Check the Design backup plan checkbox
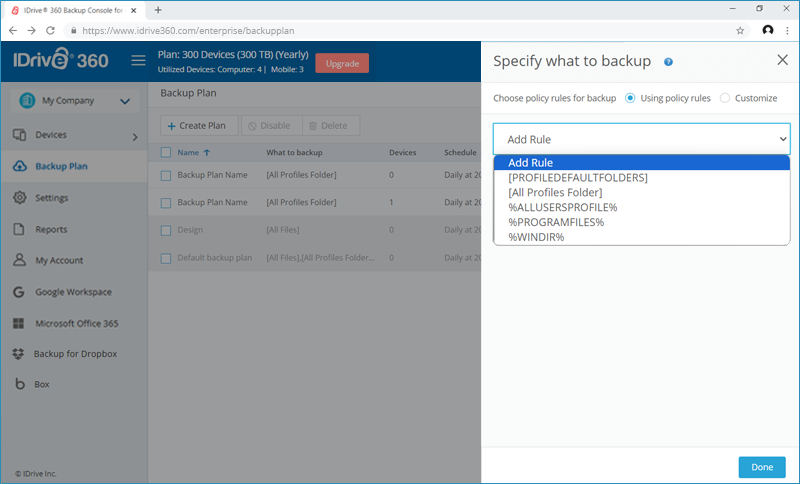The width and height of the screenshot is (800, 484). pyautogui.click(x=166, y=230)
